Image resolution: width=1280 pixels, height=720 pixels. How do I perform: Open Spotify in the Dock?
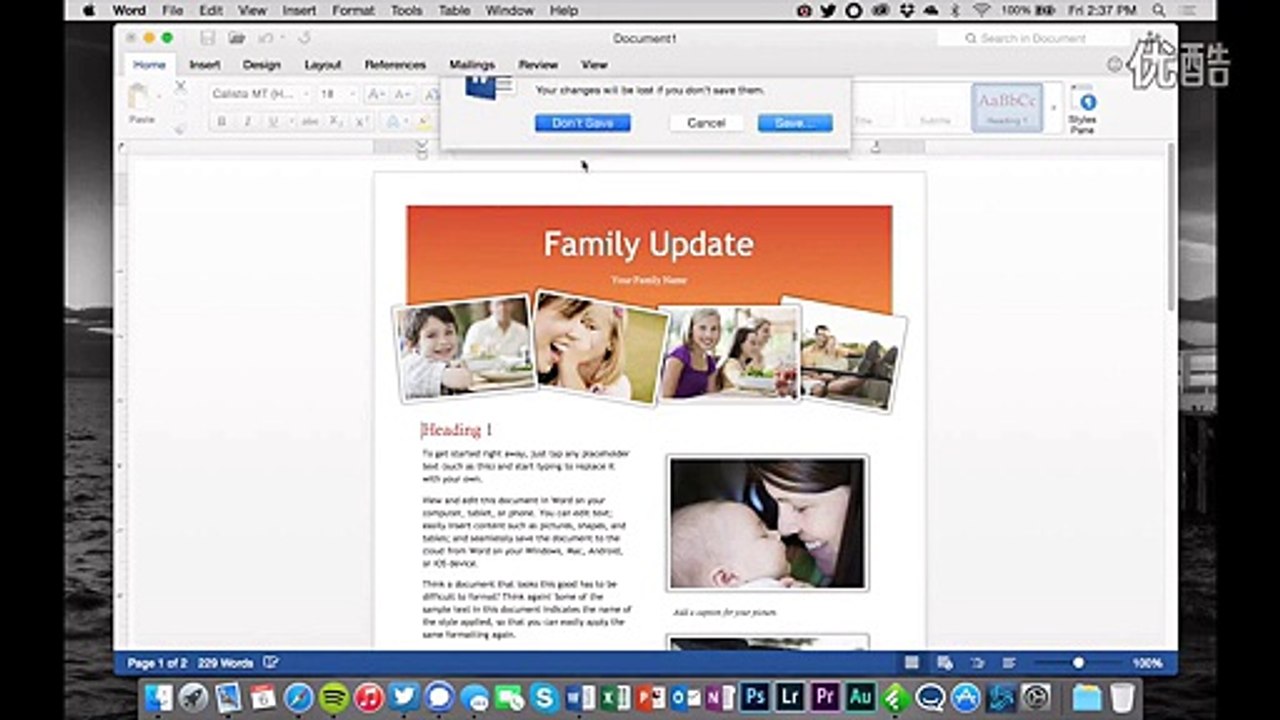coord(334,697)
